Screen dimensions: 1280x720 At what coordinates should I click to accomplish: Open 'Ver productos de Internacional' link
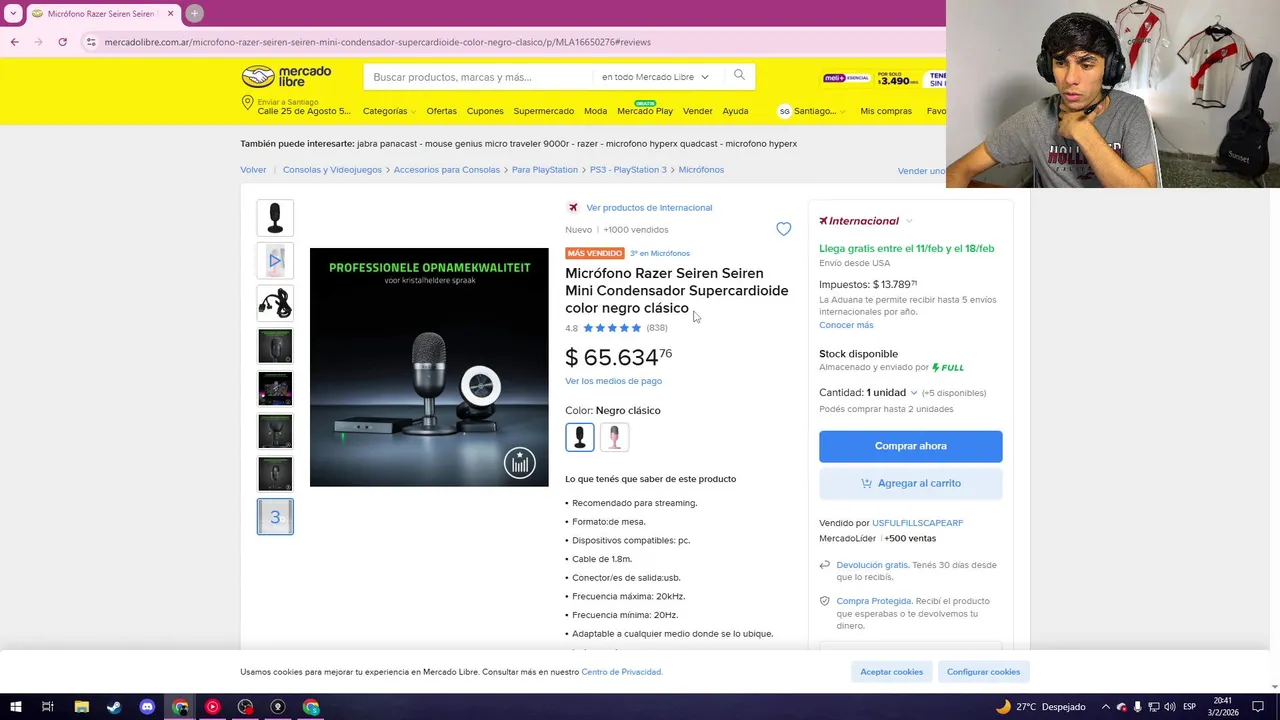point(649,208)
